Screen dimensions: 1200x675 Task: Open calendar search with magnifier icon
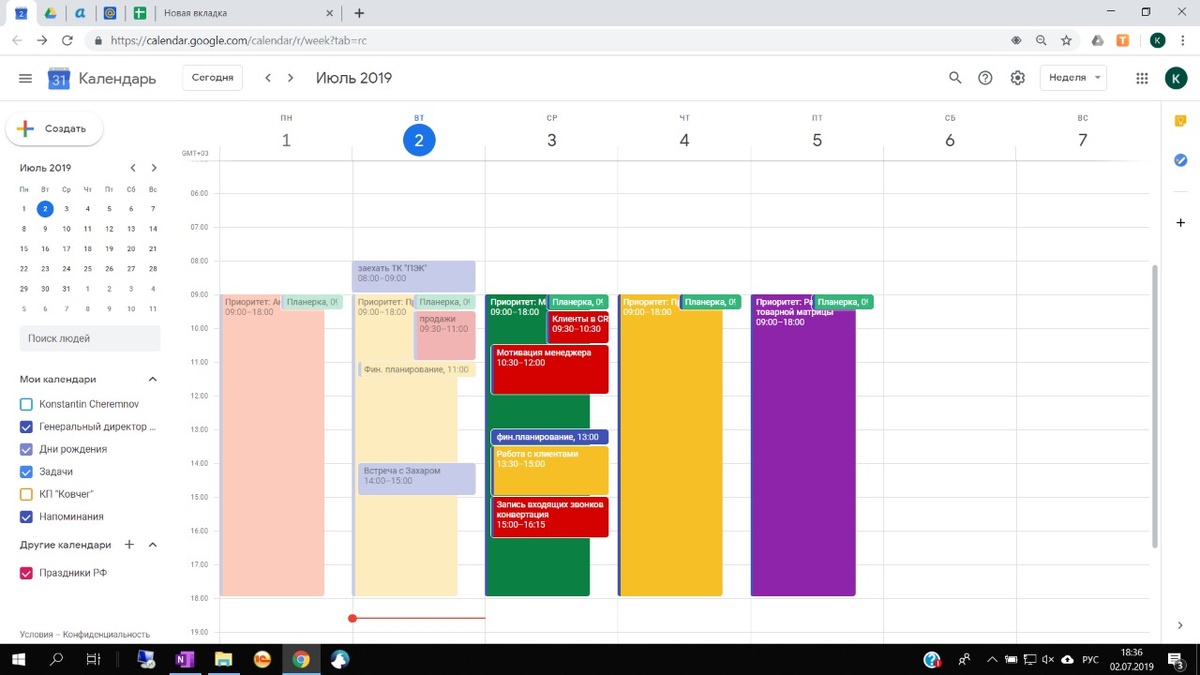click(x=955, y=78)
